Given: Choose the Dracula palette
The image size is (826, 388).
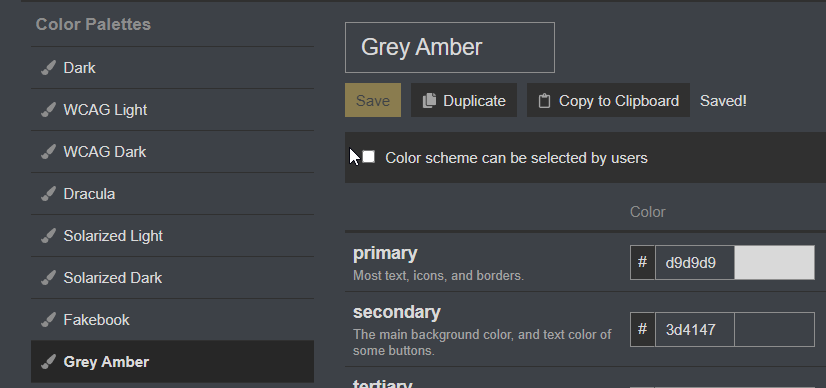Looking at the screenshot, I should click(x=172, y=194).
